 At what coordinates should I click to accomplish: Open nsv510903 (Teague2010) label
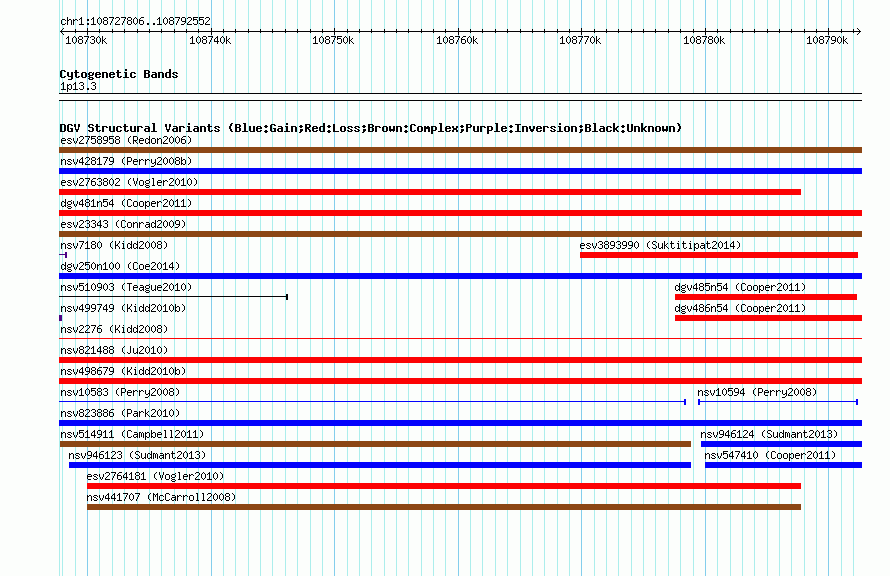[x=126, y=287]
